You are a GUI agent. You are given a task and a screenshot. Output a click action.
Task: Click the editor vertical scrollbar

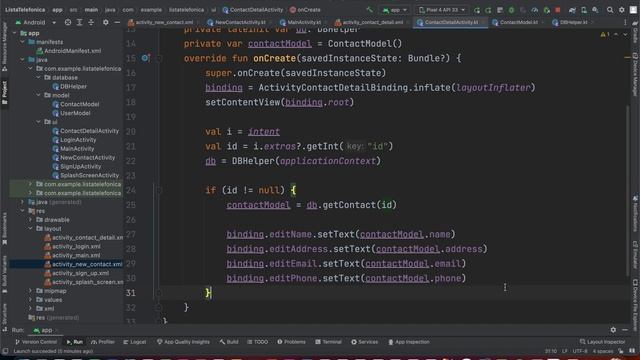[628, 190]
